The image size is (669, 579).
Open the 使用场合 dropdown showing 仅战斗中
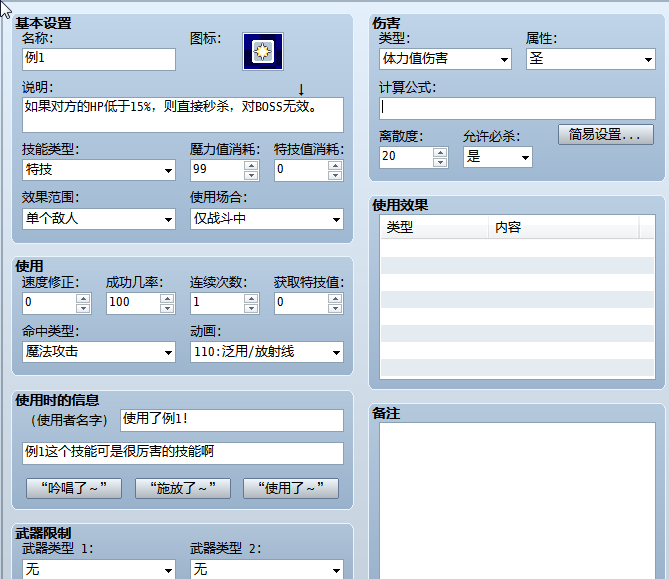click(267, 219)
